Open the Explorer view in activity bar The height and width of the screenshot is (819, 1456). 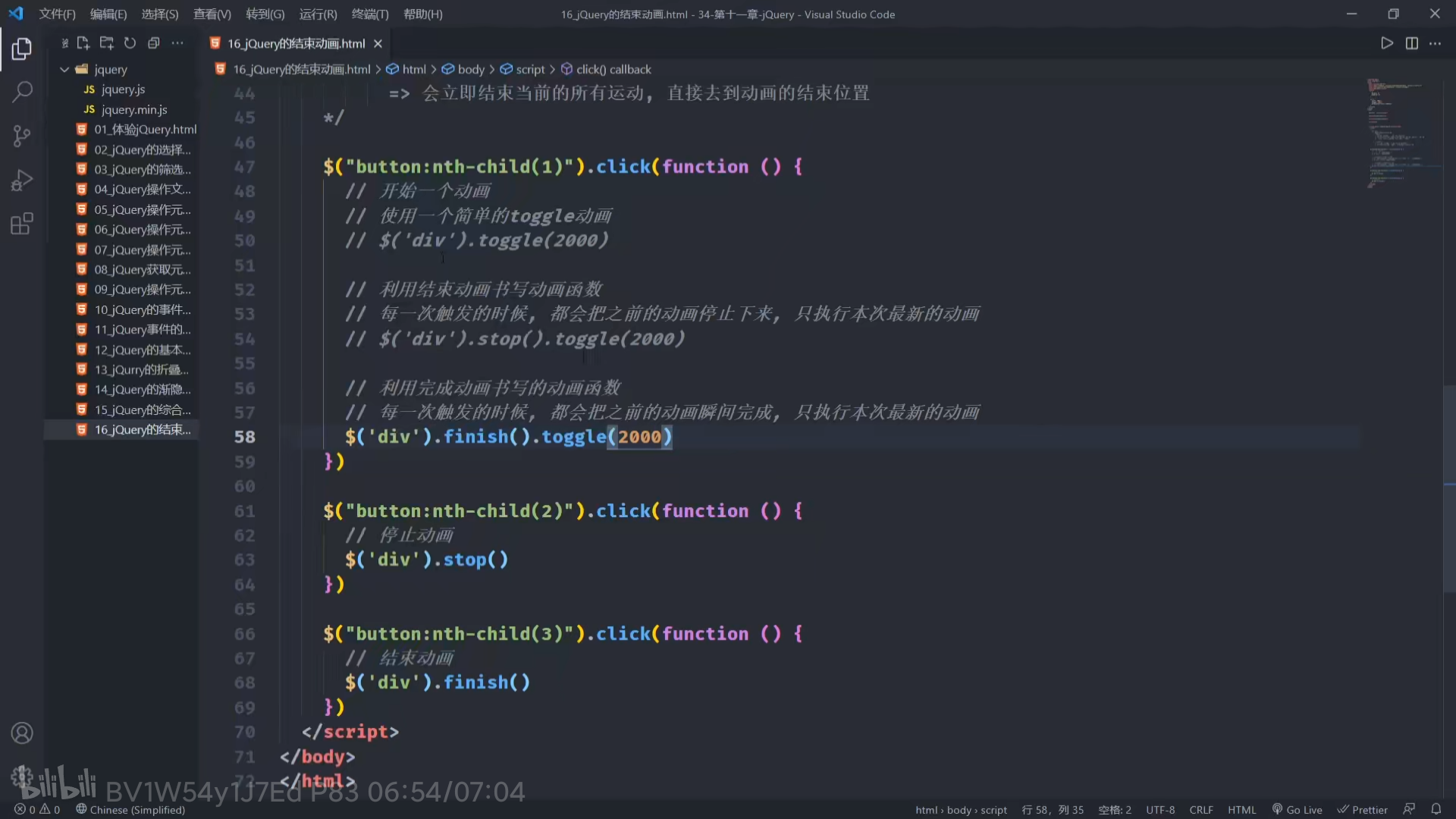pyautogui.click(x=22, y=49)
